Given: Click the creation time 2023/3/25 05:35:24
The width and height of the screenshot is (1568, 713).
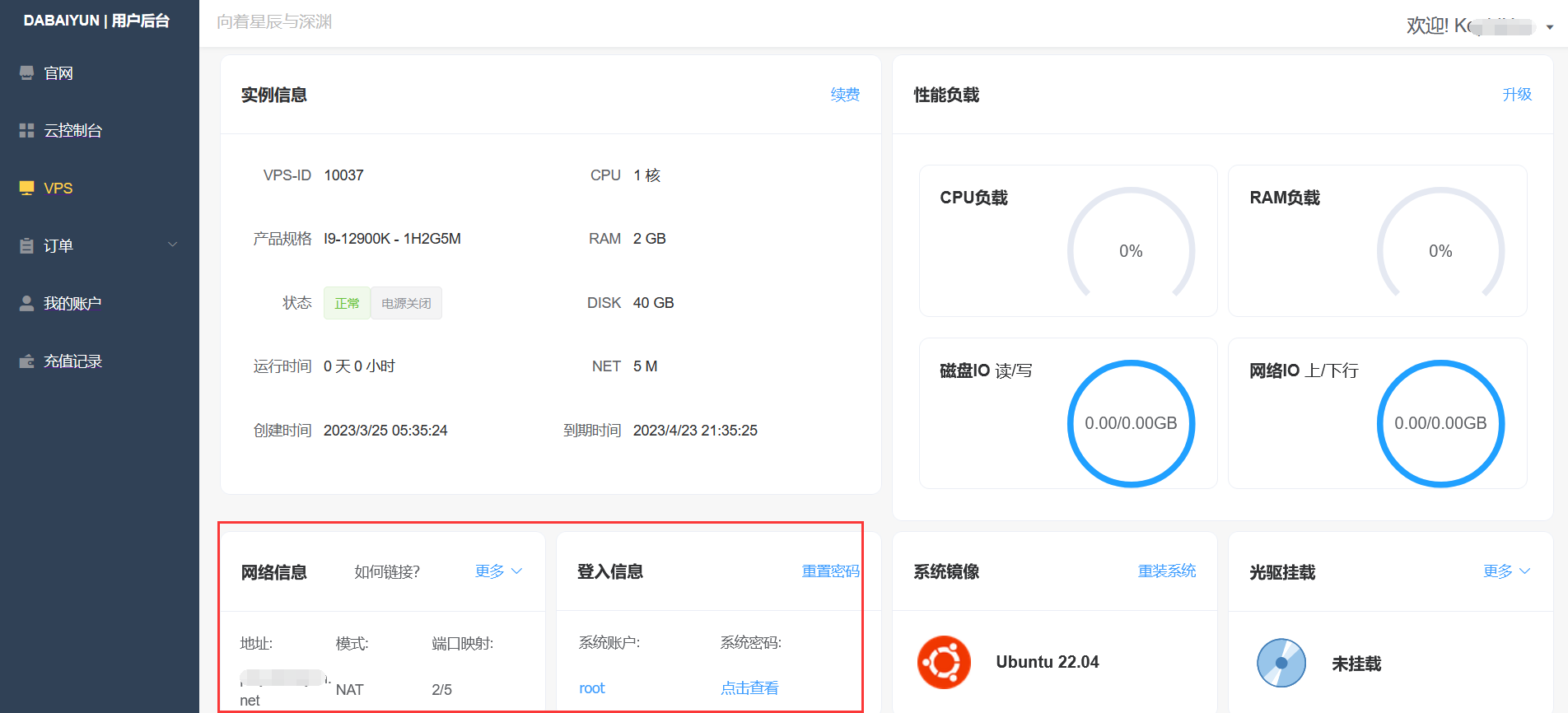Looking at the screenshot, I should (385, 431).
